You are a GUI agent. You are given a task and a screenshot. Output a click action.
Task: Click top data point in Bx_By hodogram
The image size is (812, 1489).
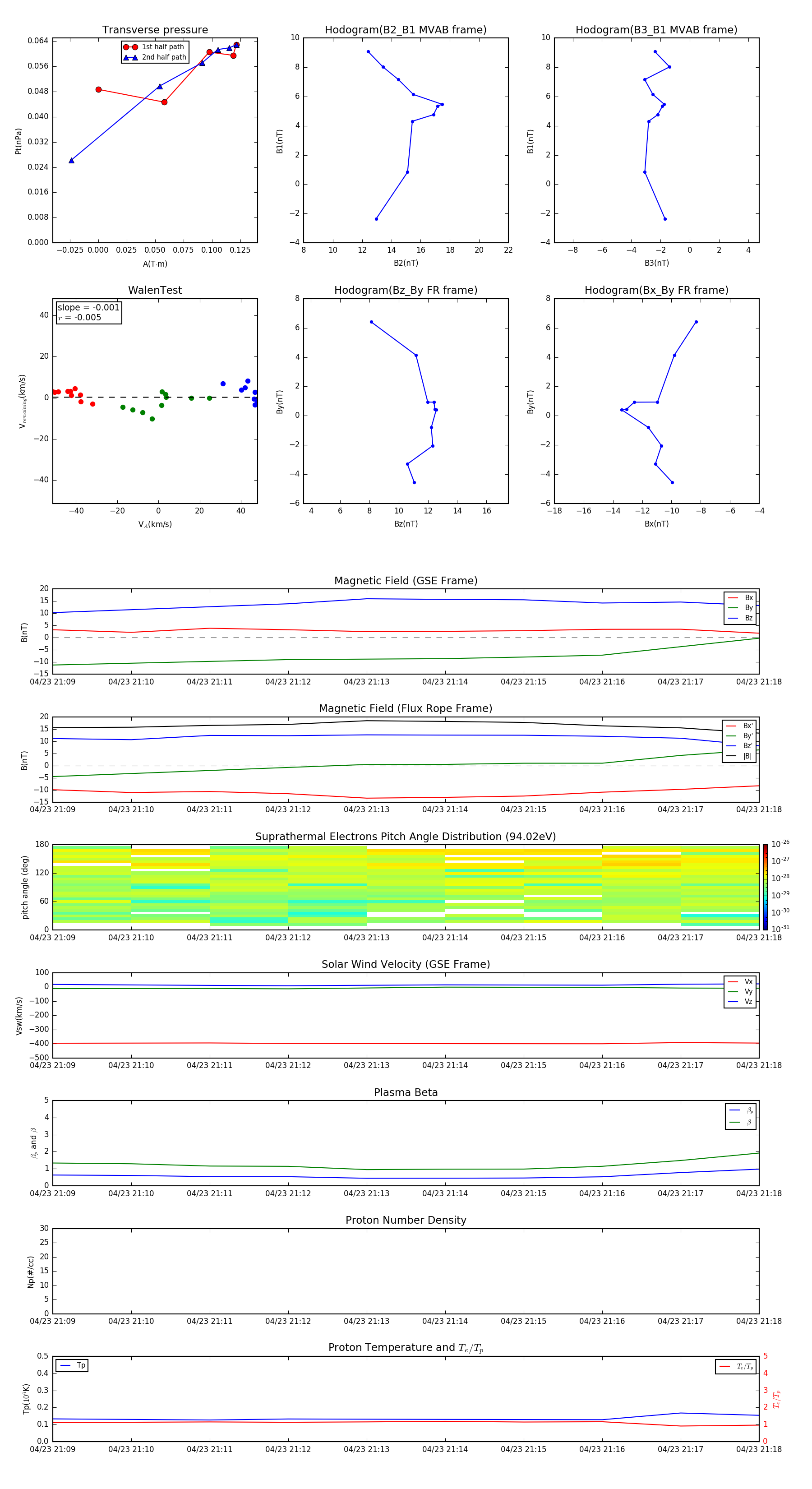point(696,322)
